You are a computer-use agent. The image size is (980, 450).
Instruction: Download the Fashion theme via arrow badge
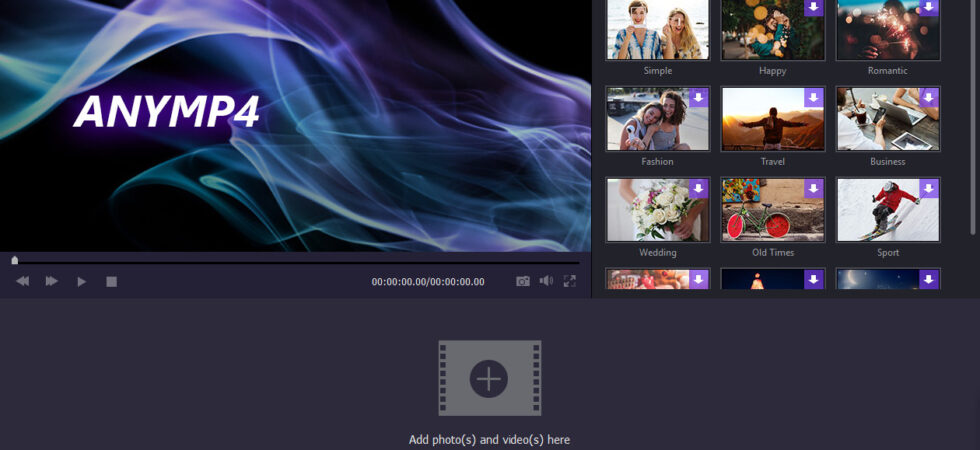[698, 98]
